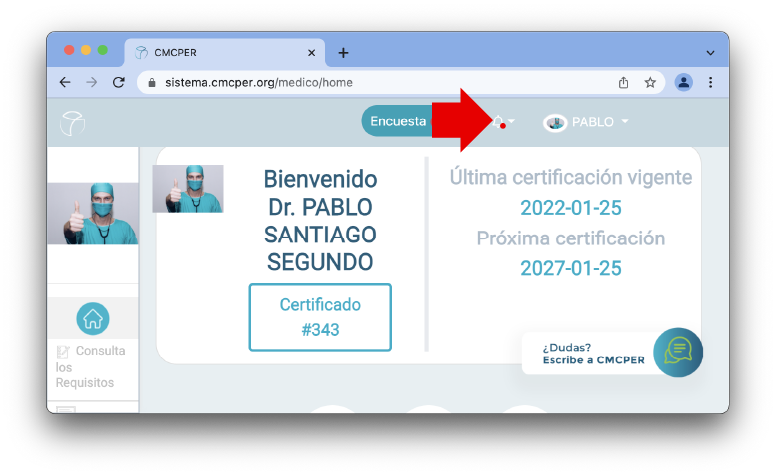Viewport: 777px width, 476px height.
Task: Click the doctor photo in welcome card
Action: coord(188,189)
